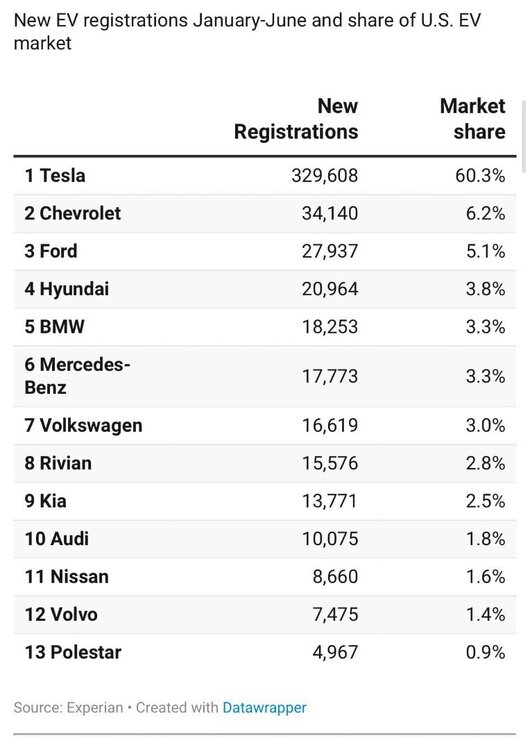The height and width of the screenshot is (750, 530).
Task: Click Nissan's 1.6% market share cell
Action: tap(486, 576)
